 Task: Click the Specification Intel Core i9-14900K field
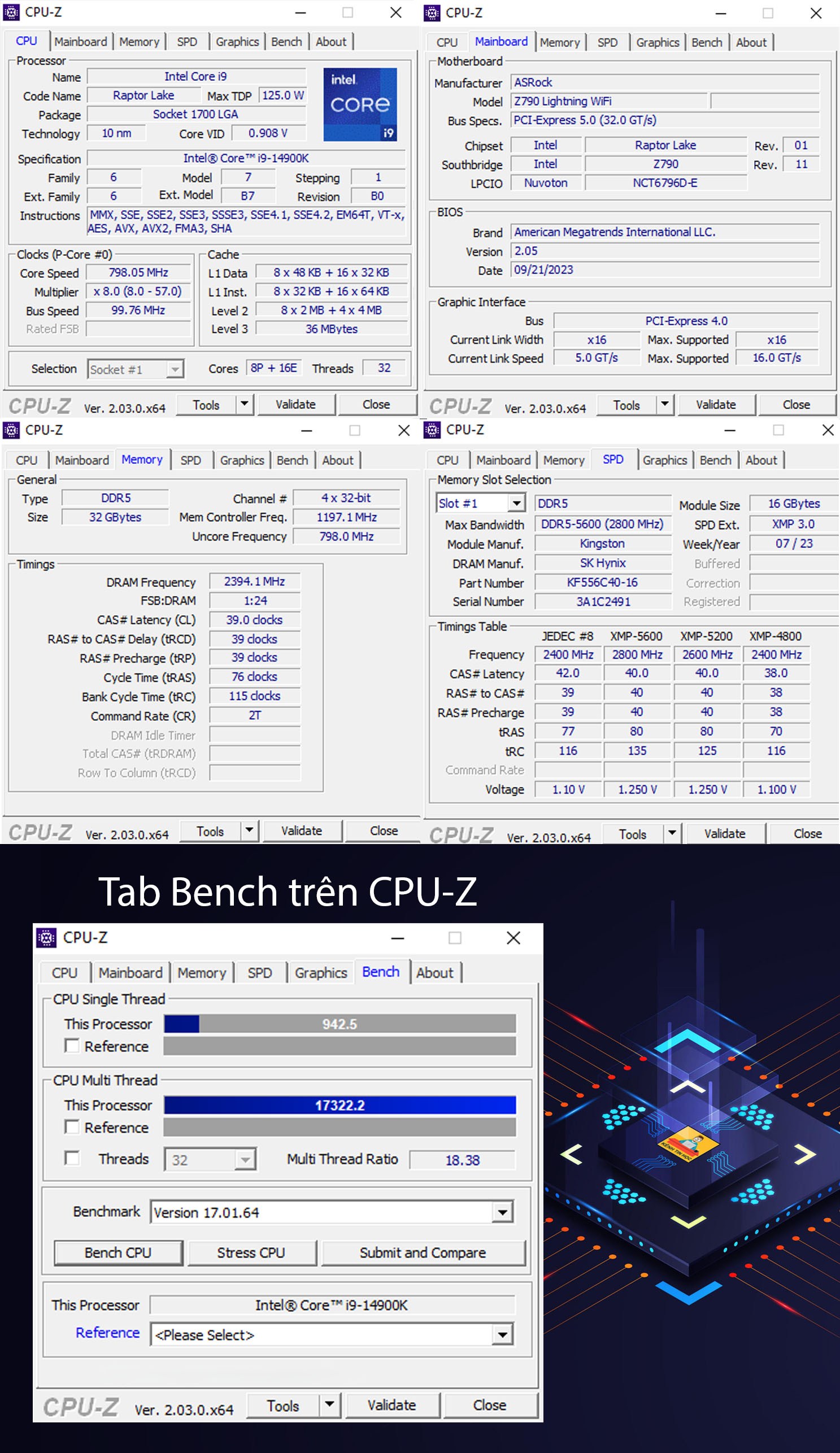pyautogui.click(x=246, y=158)
